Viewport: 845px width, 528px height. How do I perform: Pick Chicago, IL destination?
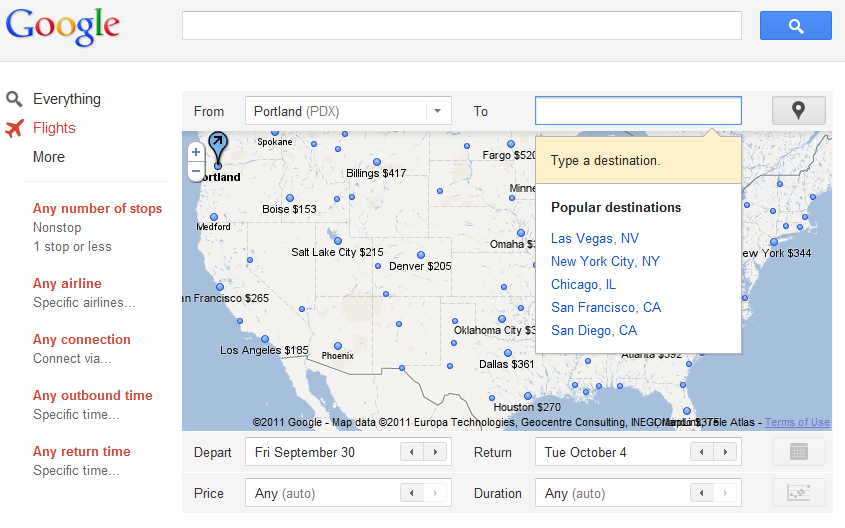click(583, 284)
